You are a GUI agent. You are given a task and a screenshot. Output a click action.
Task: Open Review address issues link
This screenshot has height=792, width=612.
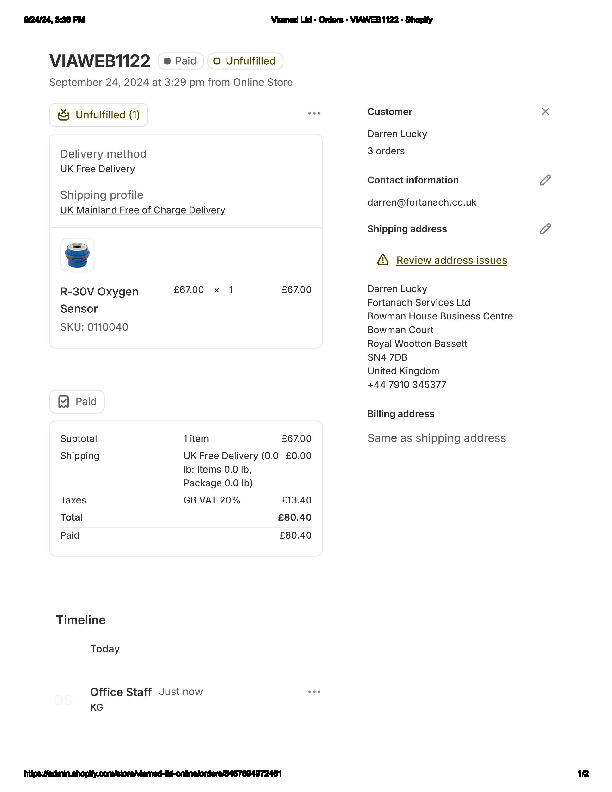pyautogui.click(x=451, y=260)
